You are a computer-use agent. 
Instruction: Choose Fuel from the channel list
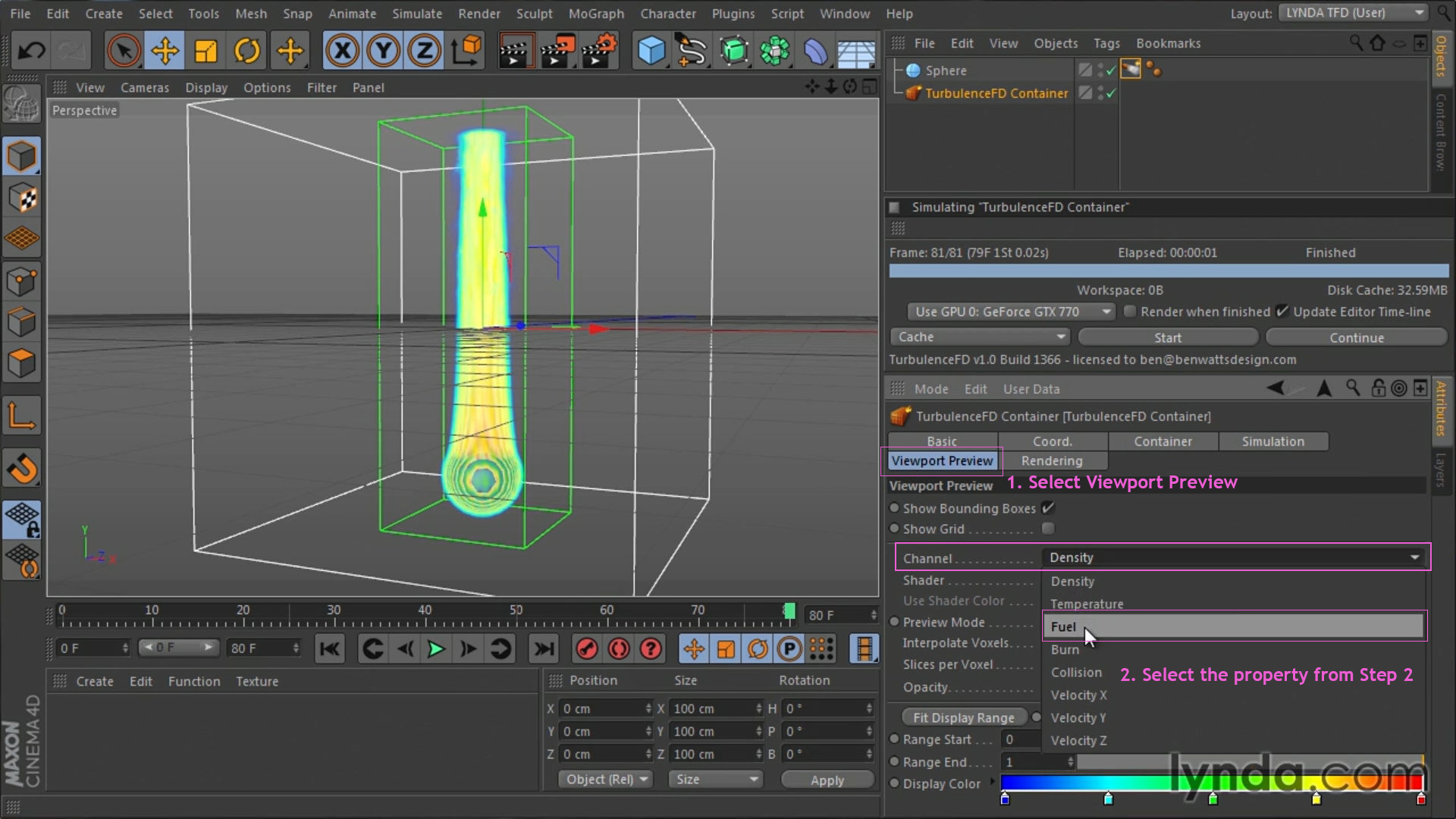(1063, 627)
